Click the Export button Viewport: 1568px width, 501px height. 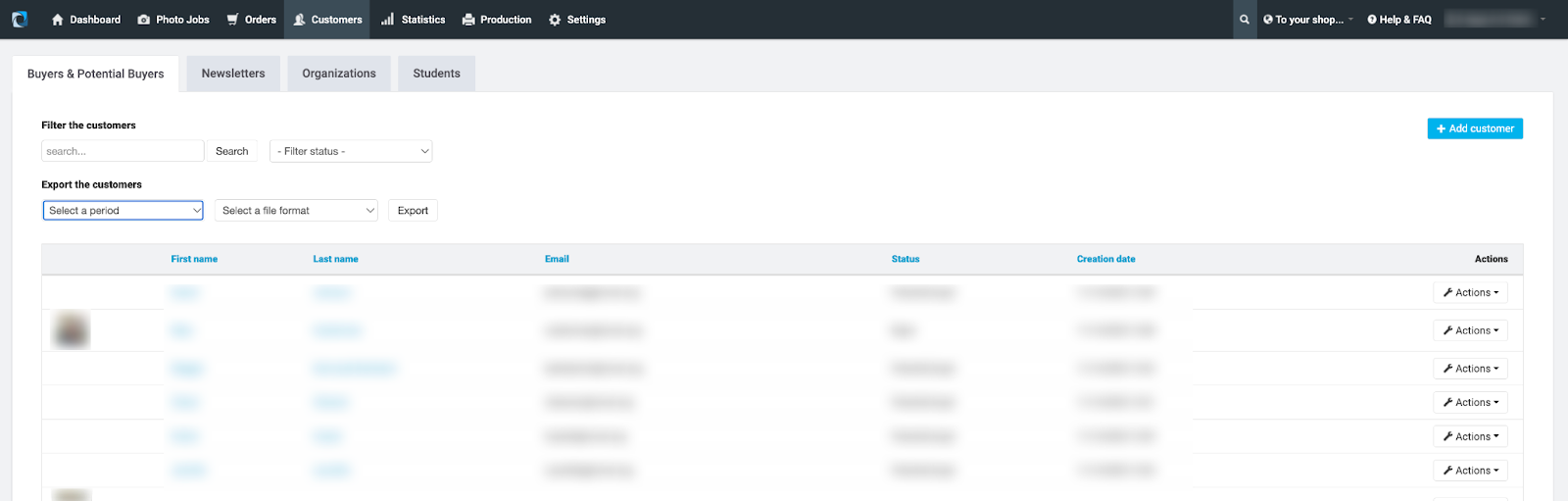coord(413,211)
